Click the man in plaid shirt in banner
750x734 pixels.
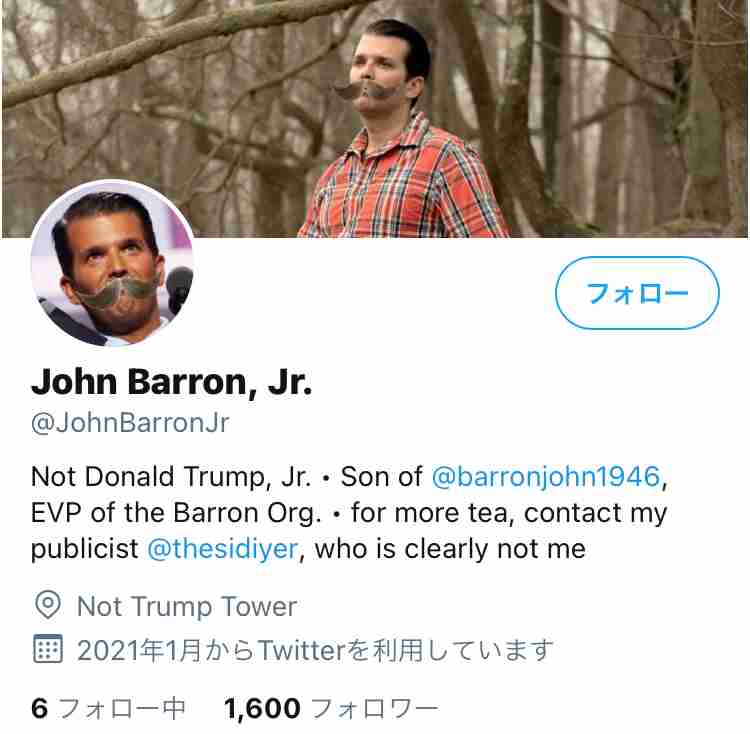tap(401, 129)
